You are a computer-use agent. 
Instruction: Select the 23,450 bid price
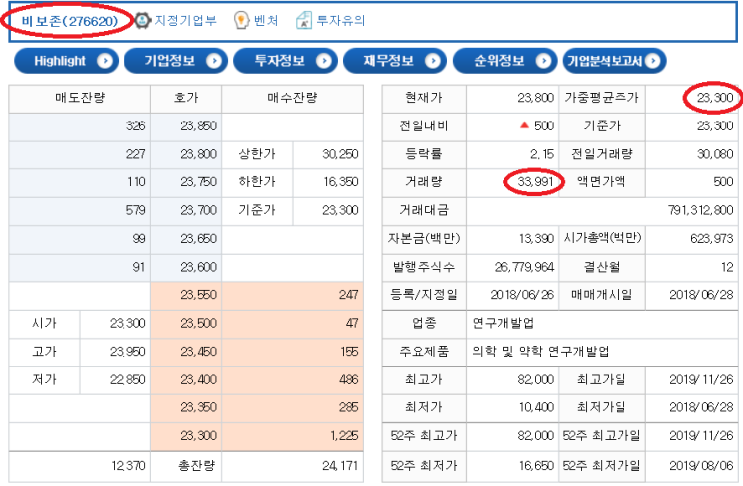click(x=198, y=352)
